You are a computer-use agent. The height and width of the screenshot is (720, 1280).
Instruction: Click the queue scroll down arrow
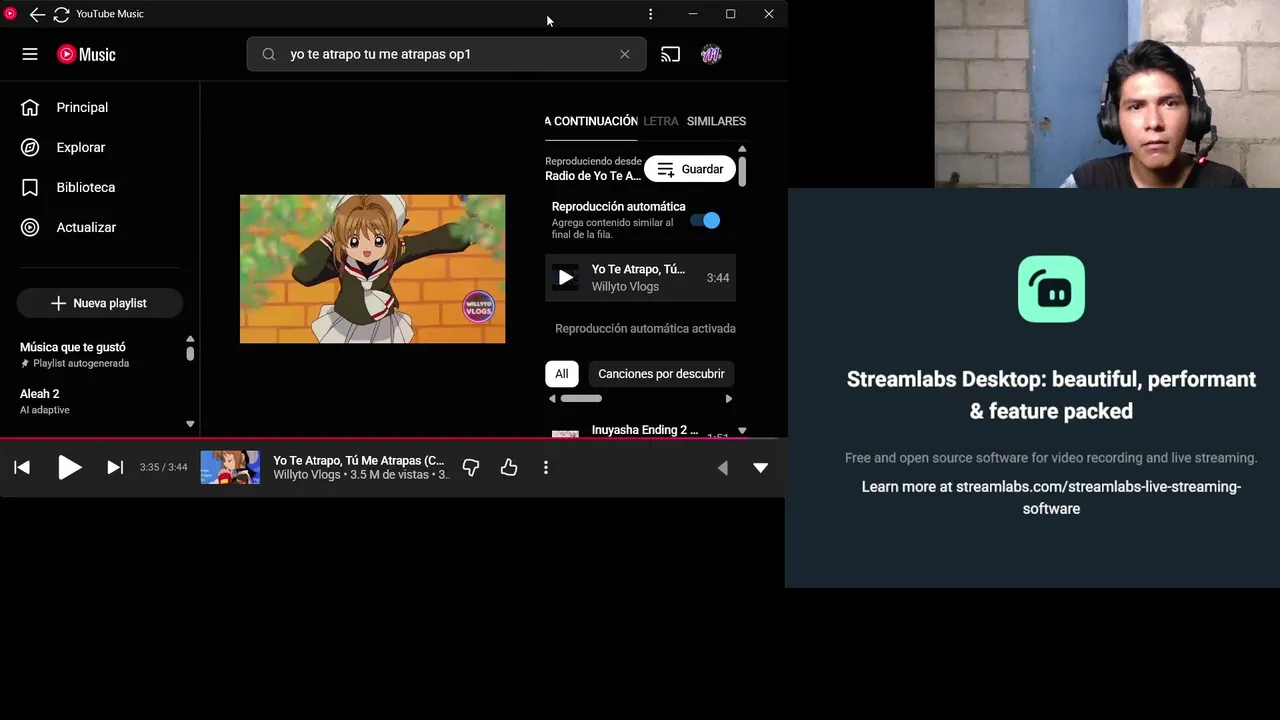742,431
